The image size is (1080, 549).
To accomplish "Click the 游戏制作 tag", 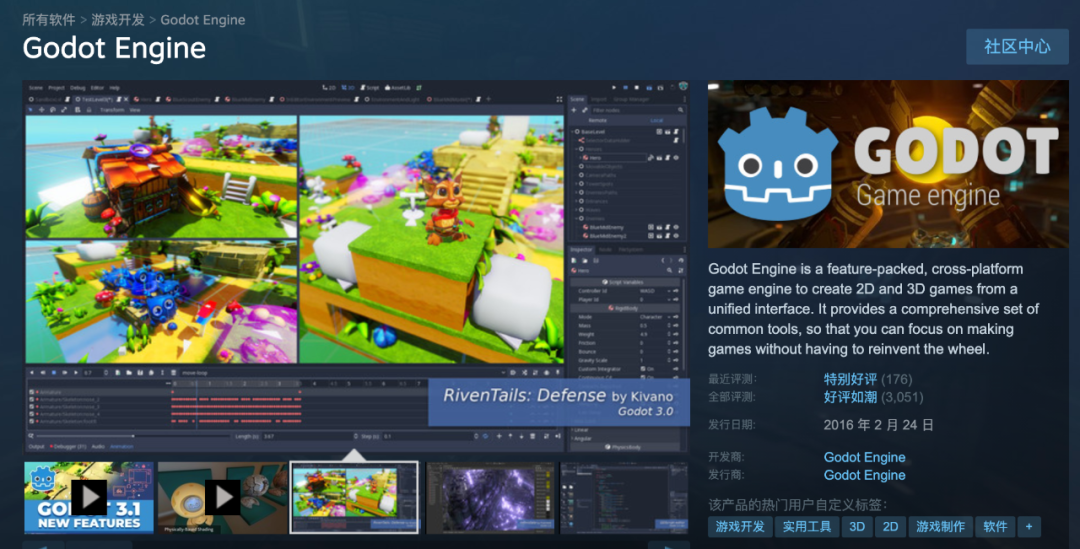I will (x=940, y=527).
